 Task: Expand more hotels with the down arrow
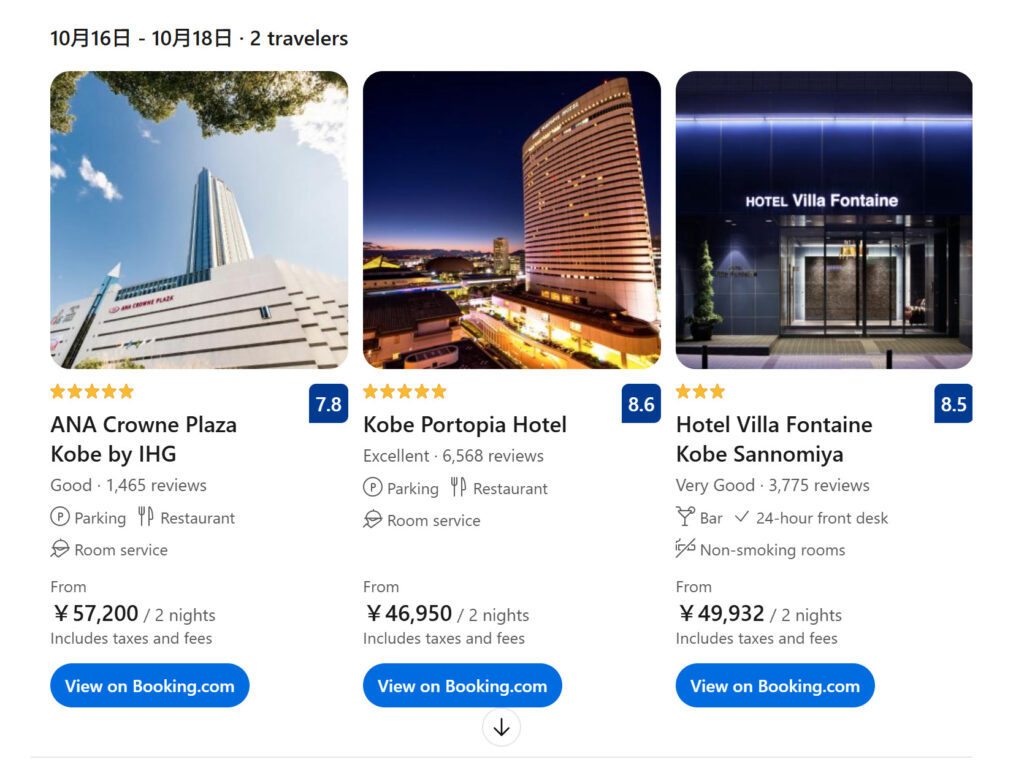tap(501, 728)
